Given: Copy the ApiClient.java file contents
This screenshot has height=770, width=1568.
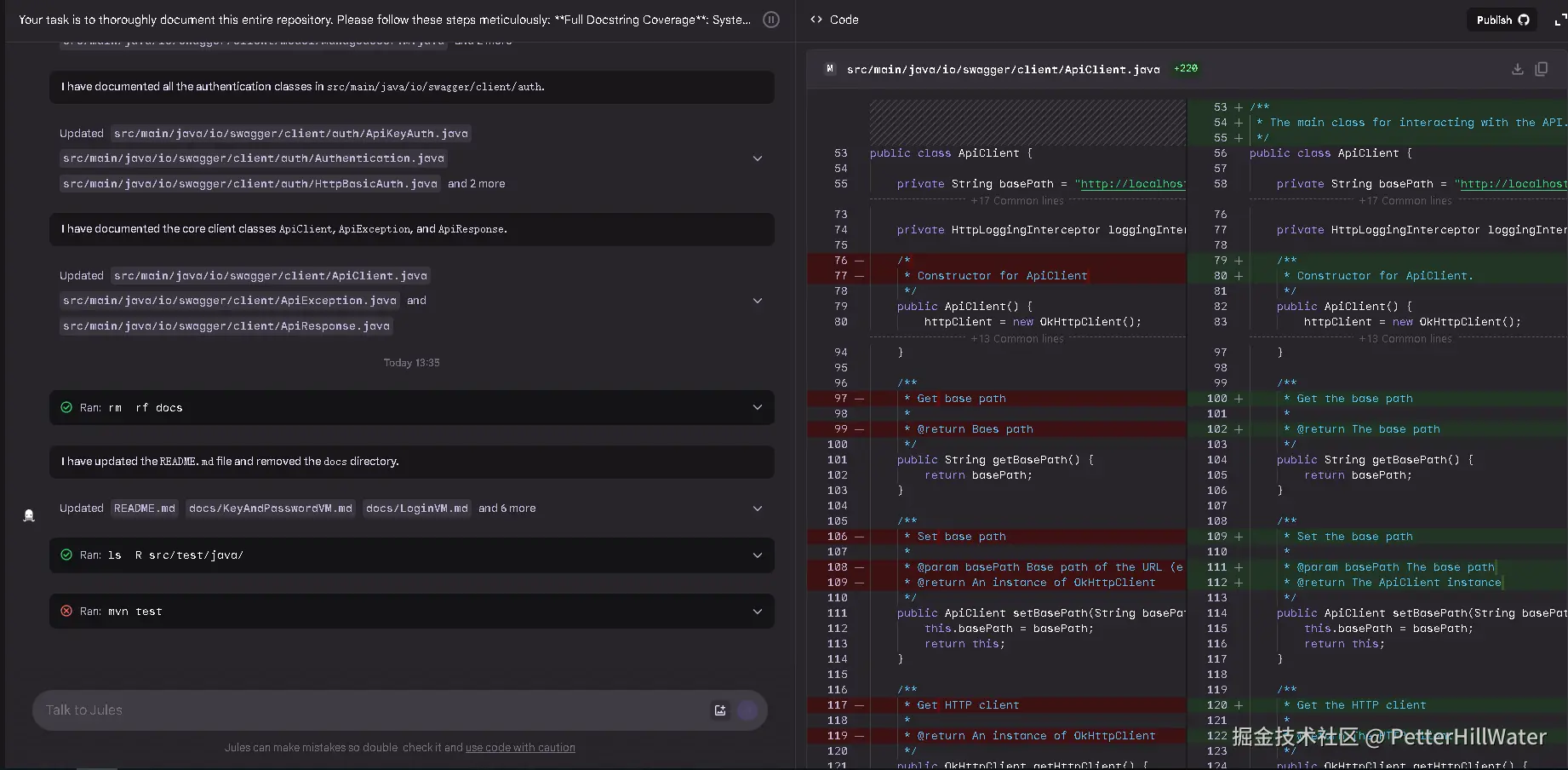Looking at the screenshot, I should 1542,69.
